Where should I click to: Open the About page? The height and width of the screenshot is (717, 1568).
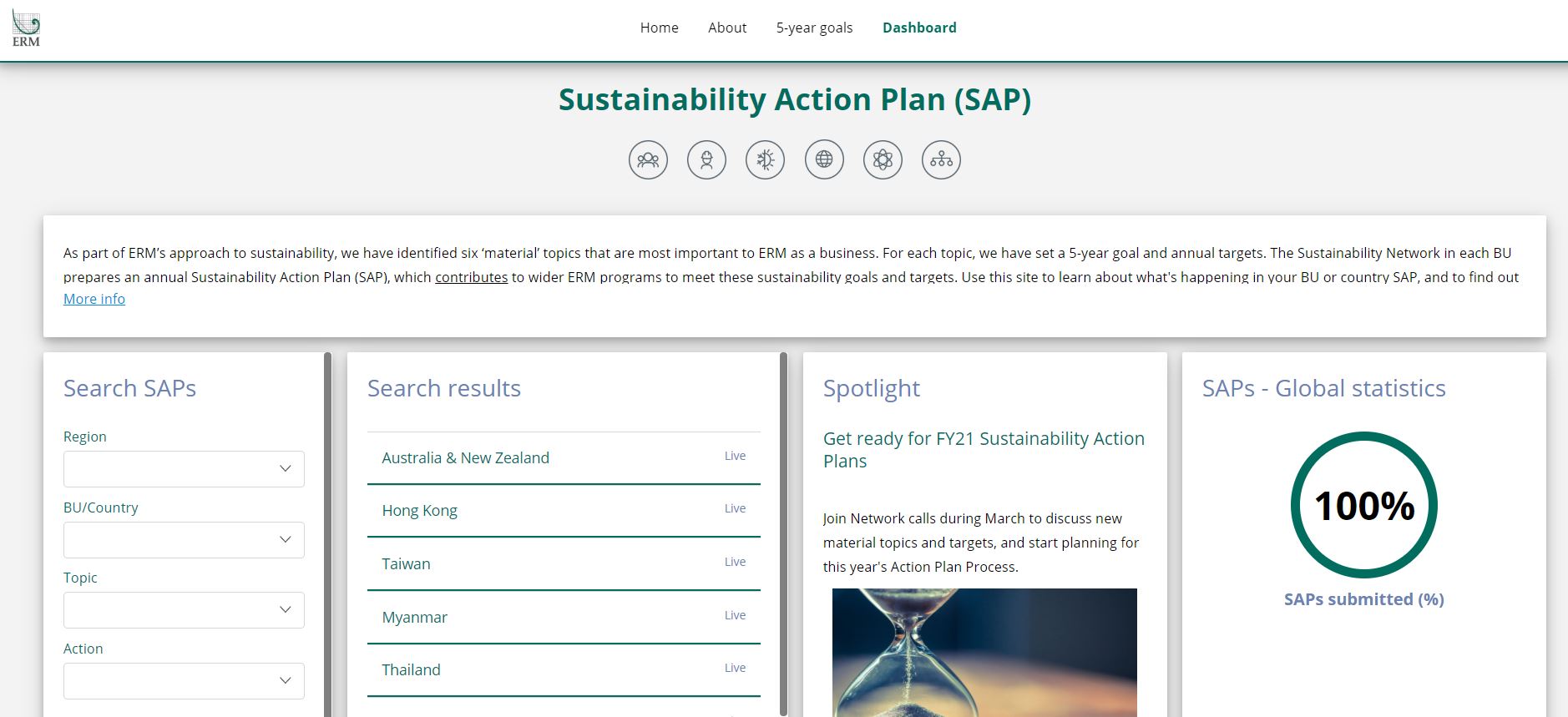coord(727,28)
